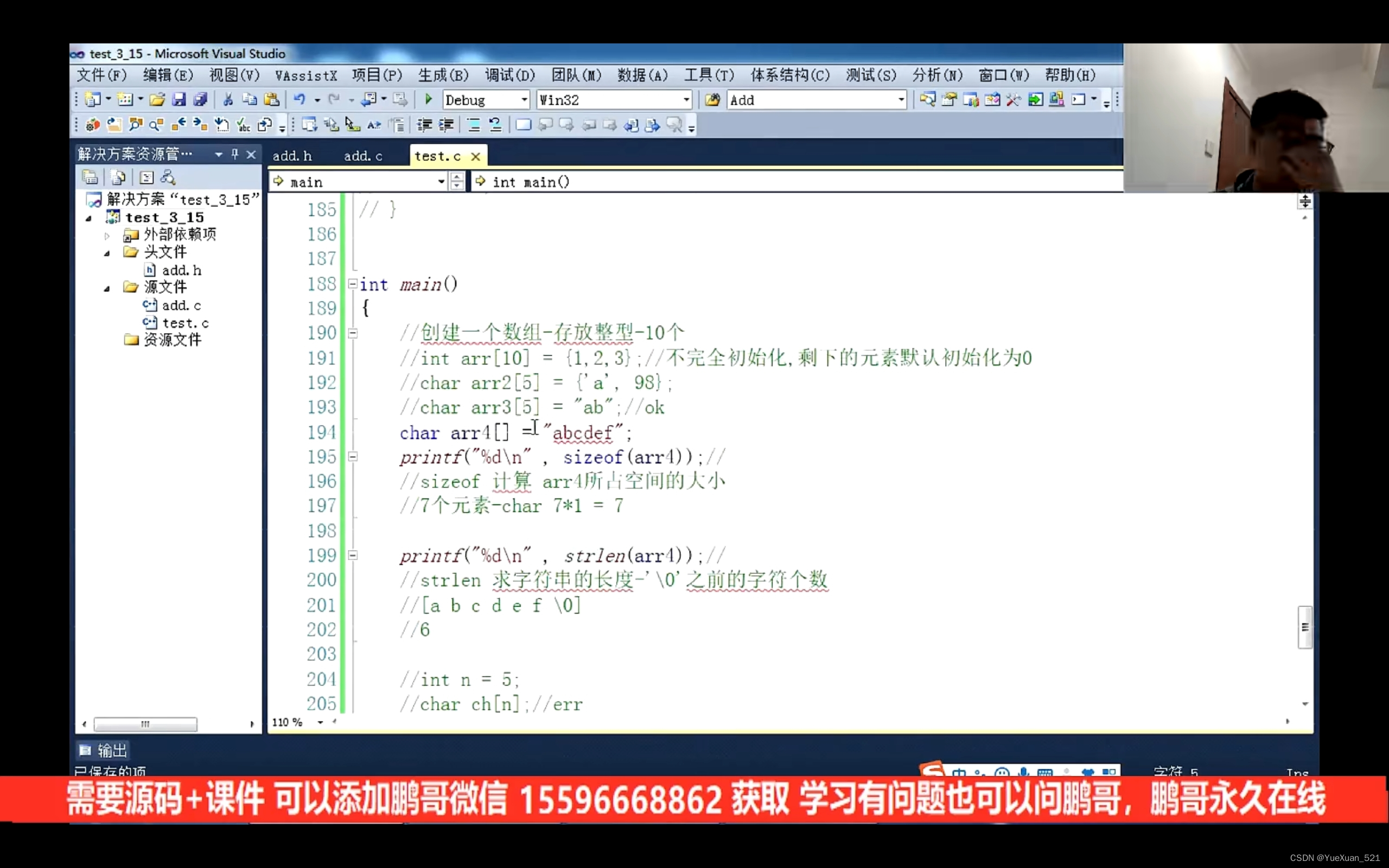1389x868 pixels.
Task: Open Visual Assist X tomato options icon
Action: (92, 125)
